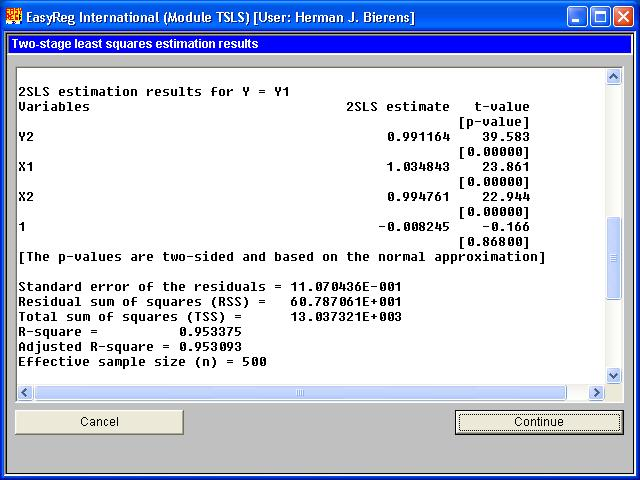Click the TSS value 13.037321E+003
The image size is (640, 480).
(346, 317)
